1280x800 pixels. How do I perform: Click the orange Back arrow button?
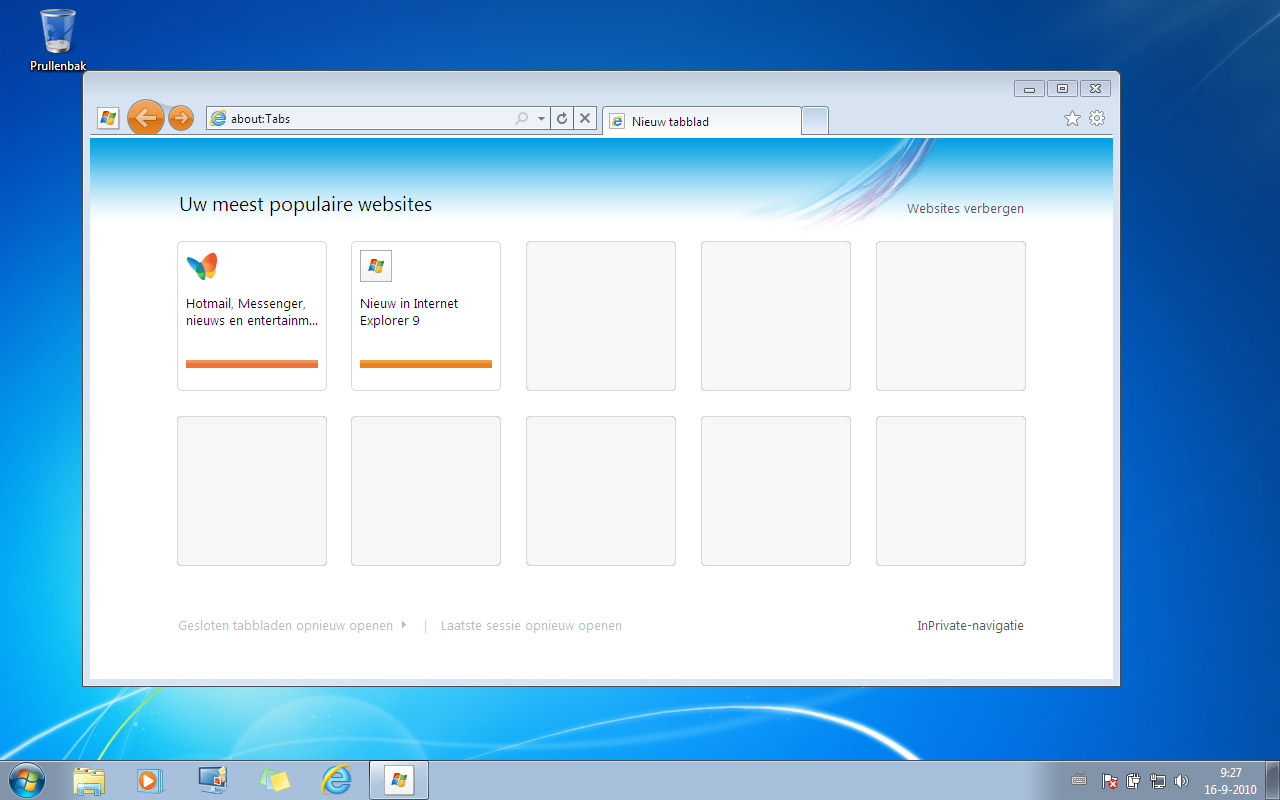(146, 118)
